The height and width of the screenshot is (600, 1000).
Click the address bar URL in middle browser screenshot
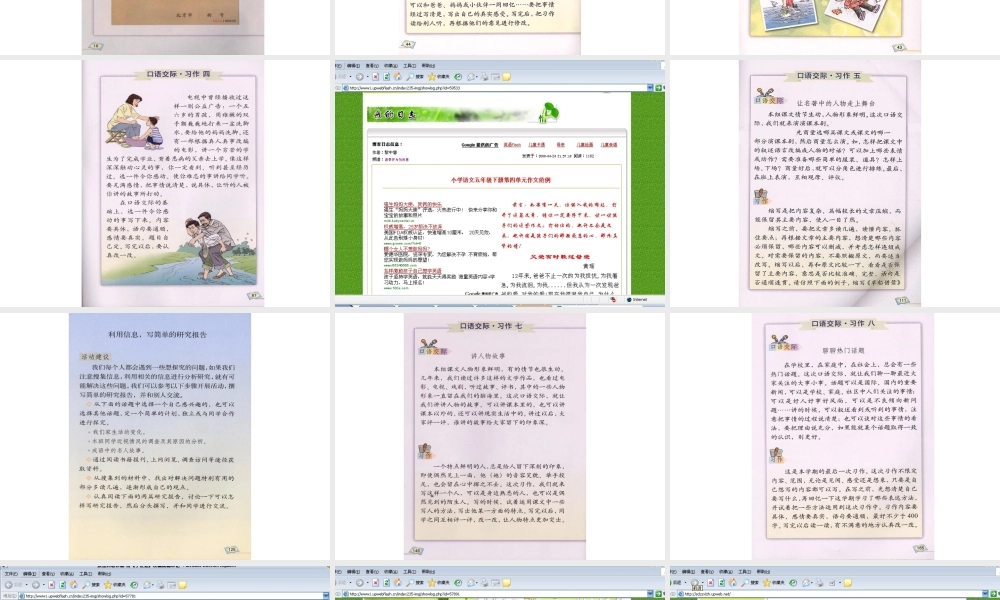pyautogui.click(x=404, y=88)
